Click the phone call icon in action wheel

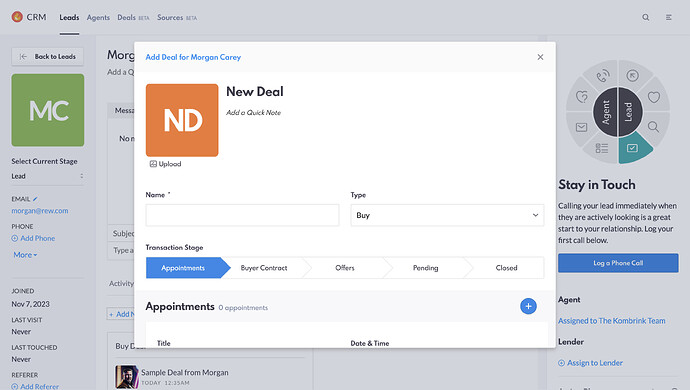[603, 76]
